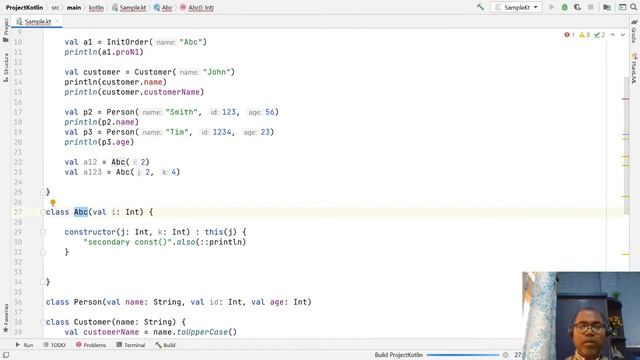Click the yellow intention lightbulb
The height and width of the screenshot is (360, 640).
[x=53, y=202]
